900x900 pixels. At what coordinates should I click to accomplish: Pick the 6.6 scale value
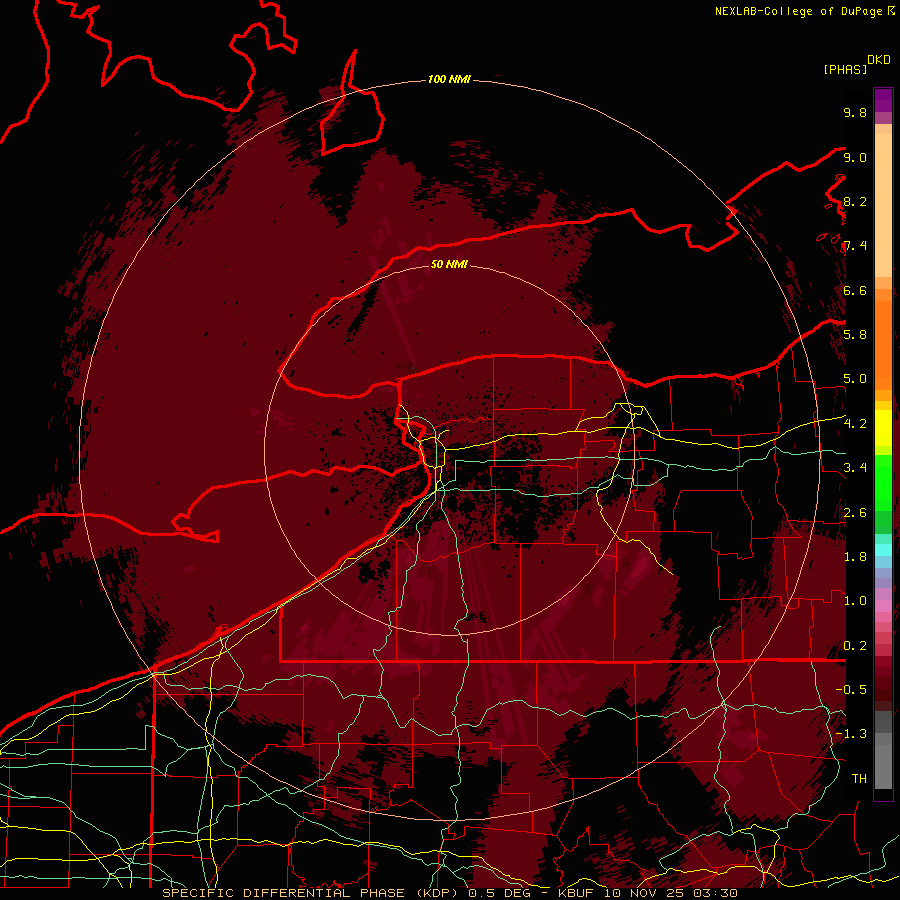point(855,290)
